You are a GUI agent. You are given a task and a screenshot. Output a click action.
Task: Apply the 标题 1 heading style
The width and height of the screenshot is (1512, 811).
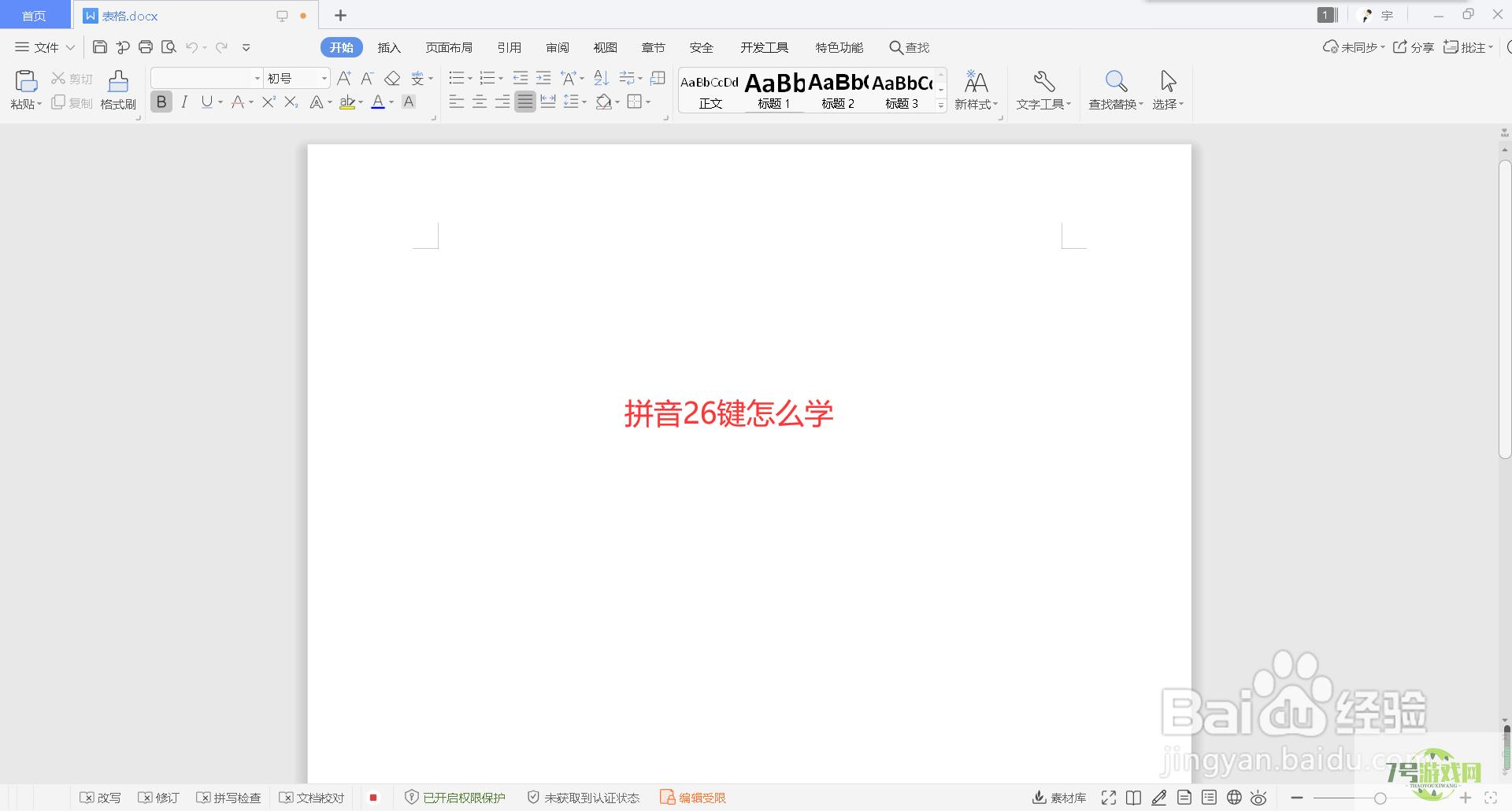[x=774, y=91]
